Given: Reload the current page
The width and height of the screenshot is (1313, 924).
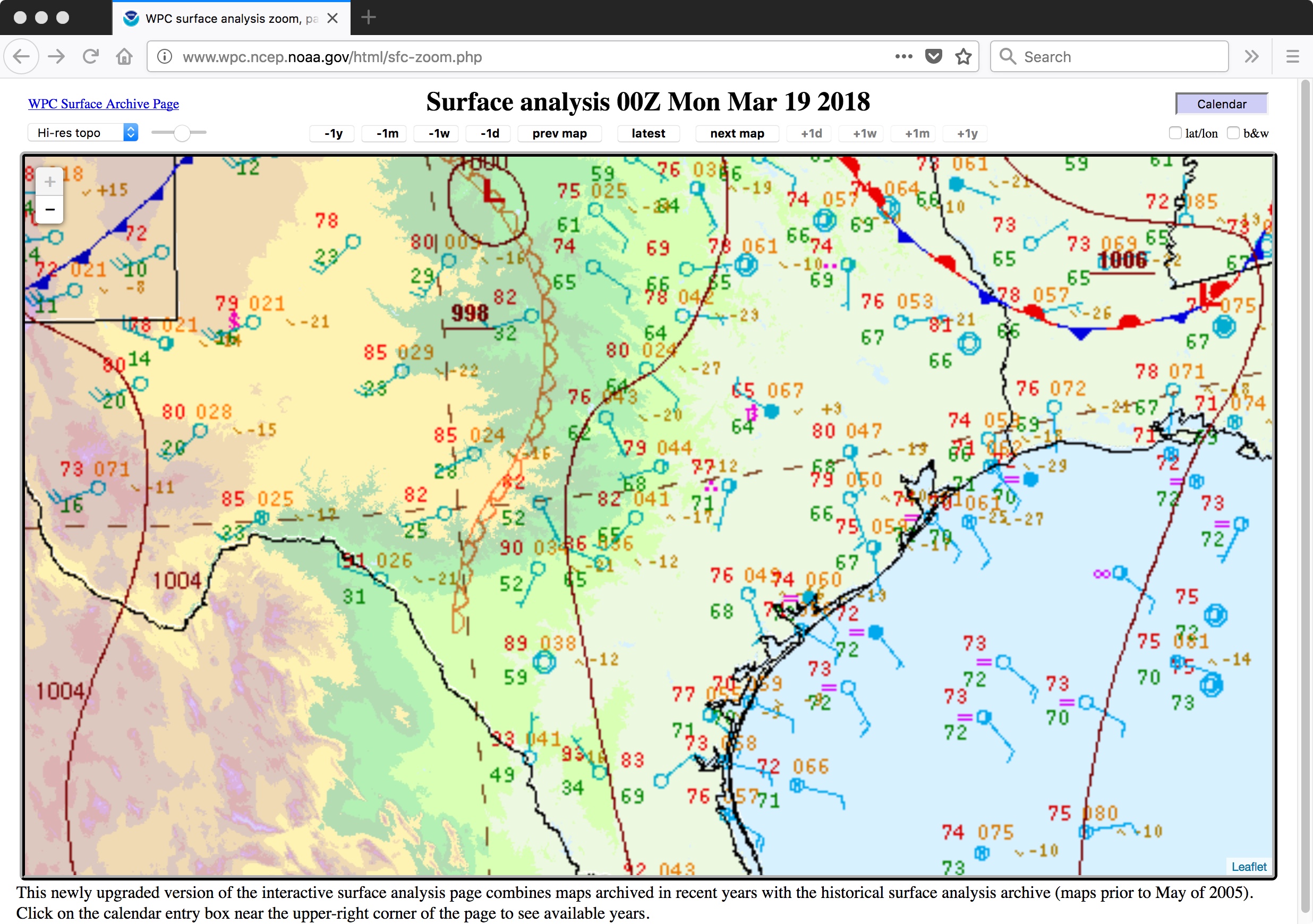Looking at the screenshot, I should [x=90, y=57].
